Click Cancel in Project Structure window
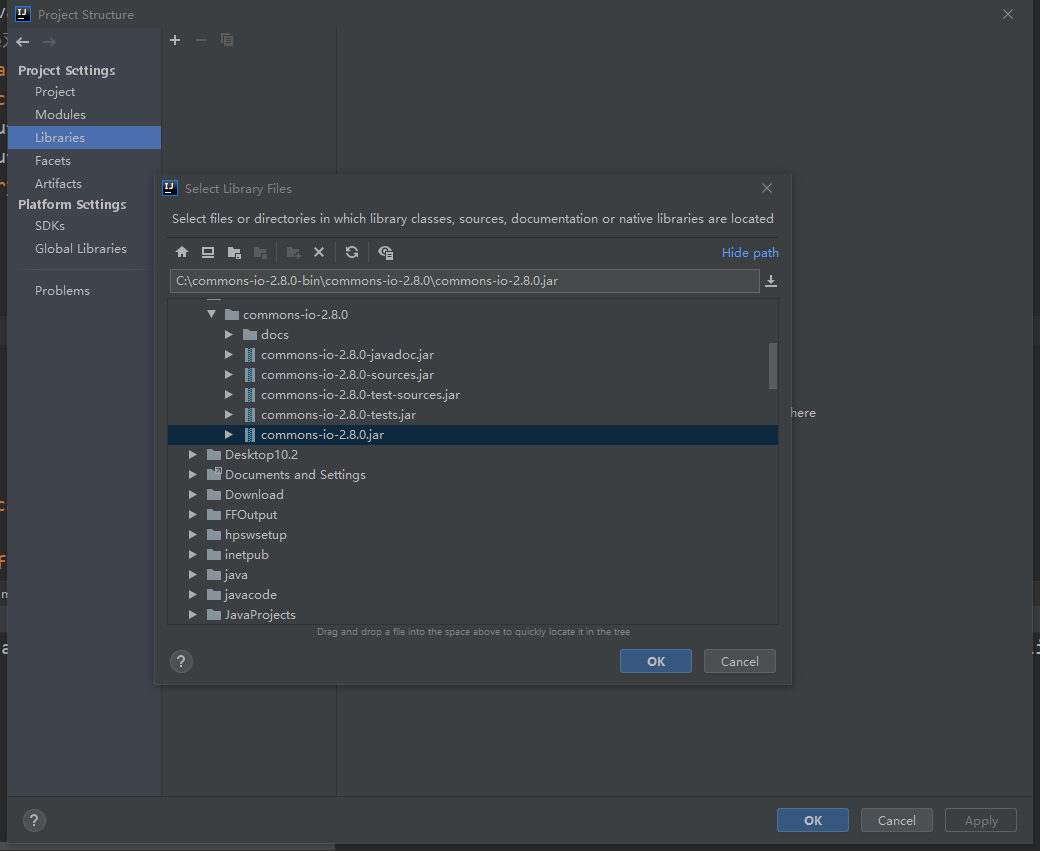This screenshot has height=851, width=1040. point(897,820)
